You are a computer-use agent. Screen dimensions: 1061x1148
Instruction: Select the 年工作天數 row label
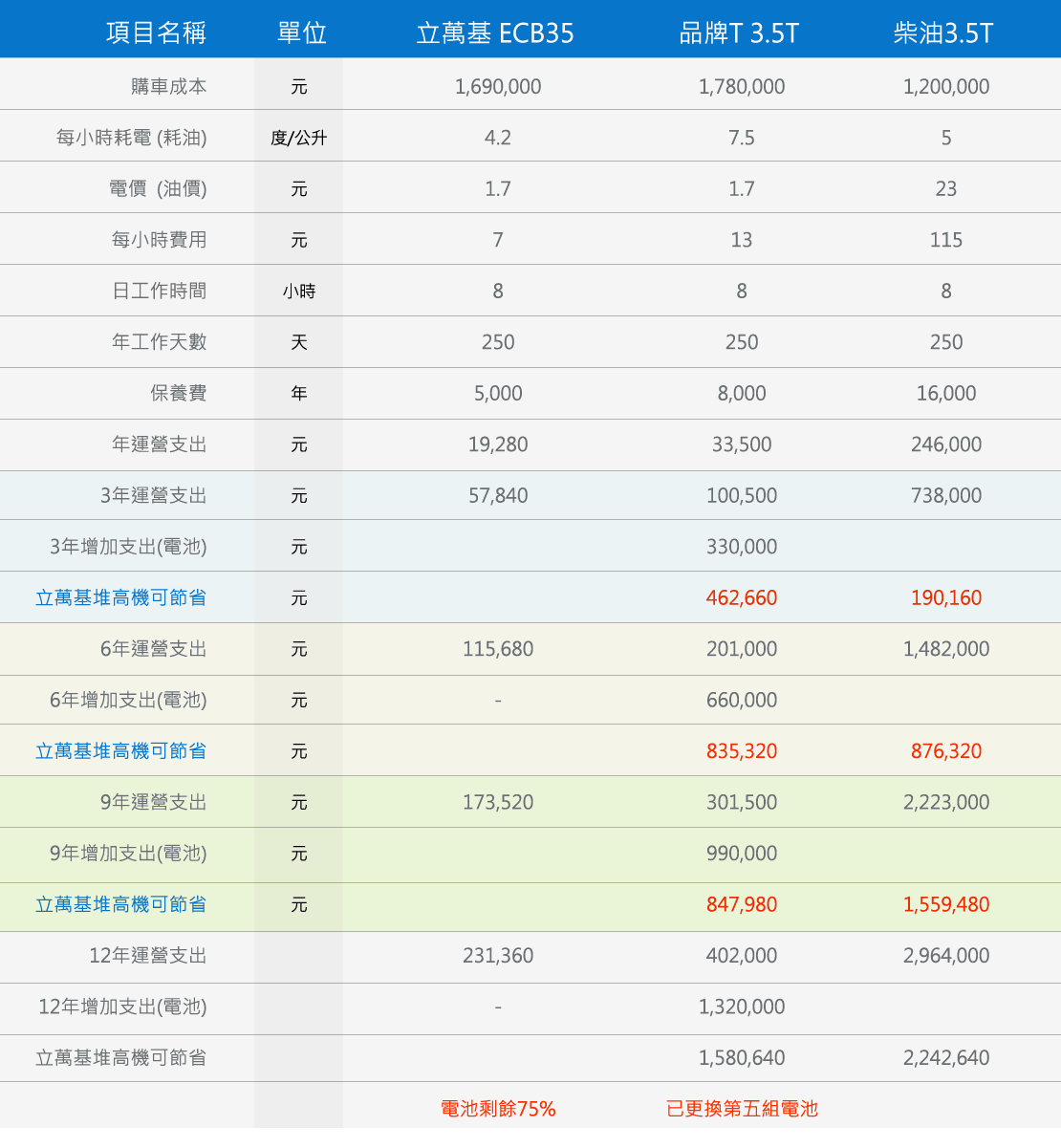[160, 342]
